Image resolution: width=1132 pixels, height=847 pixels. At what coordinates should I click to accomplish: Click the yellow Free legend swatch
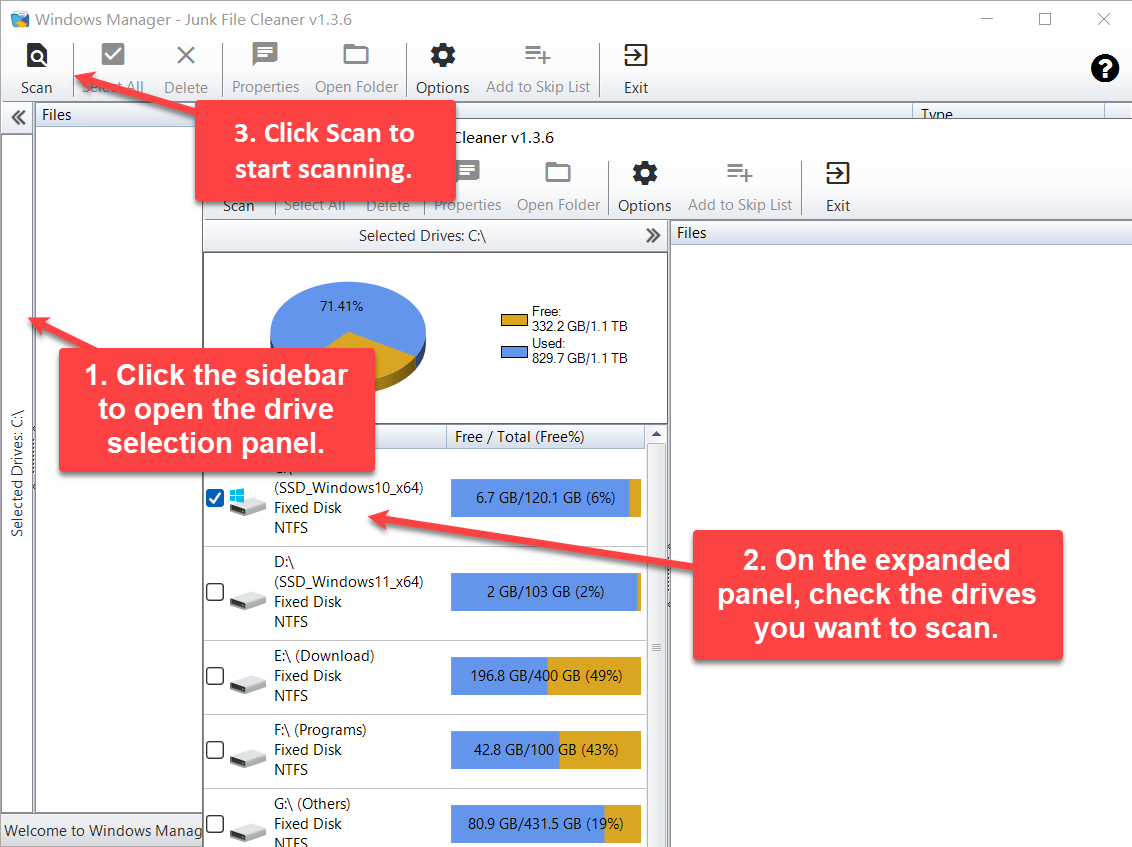coord(514,320)
